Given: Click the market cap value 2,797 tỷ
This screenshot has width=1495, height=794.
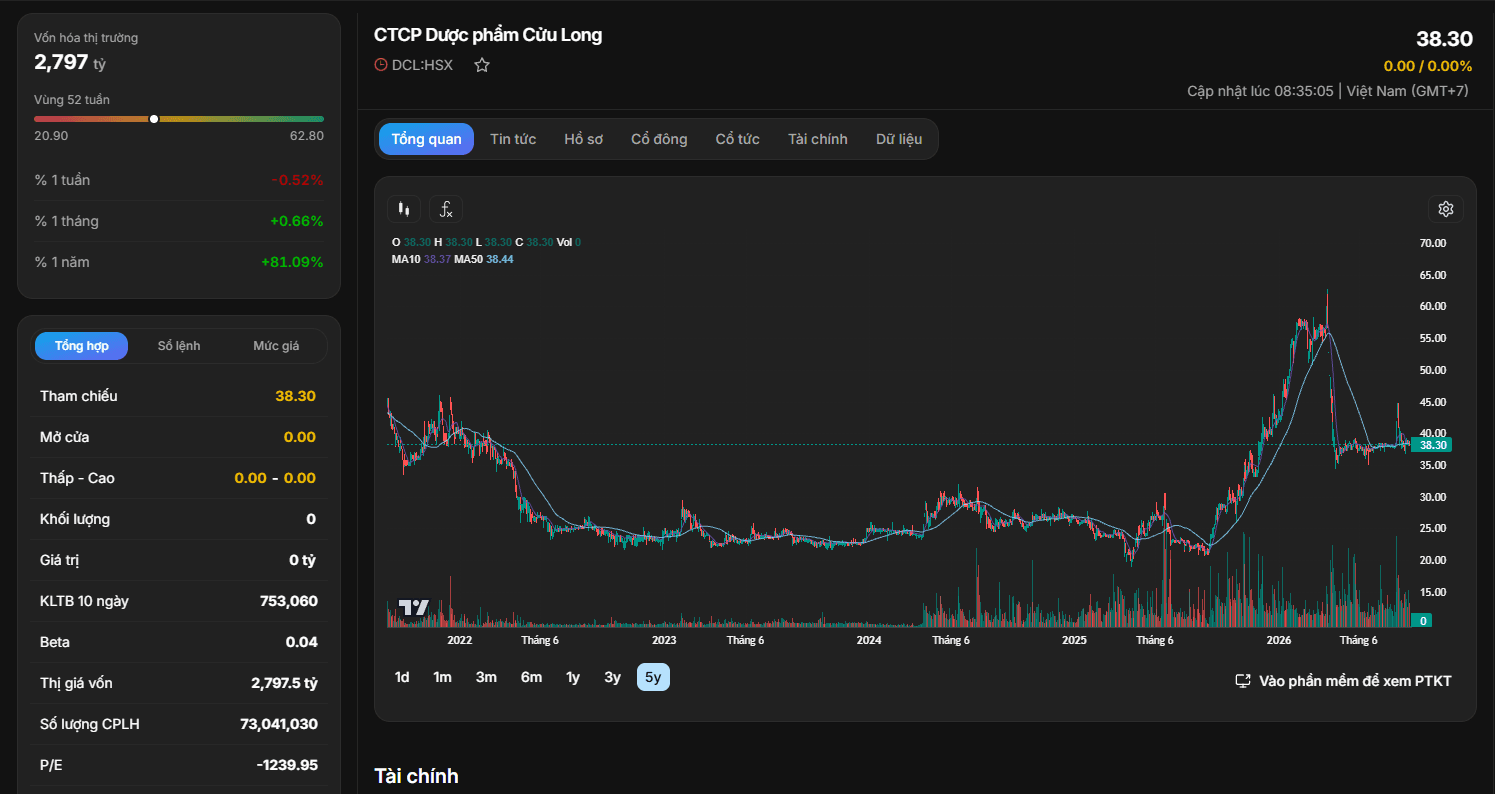Looking at the screenshot, I should [x=70, y=62].
